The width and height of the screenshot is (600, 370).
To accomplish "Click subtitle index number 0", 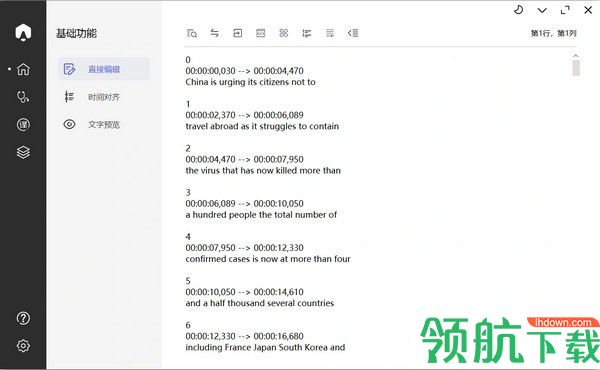I will [x=188, y=60].
